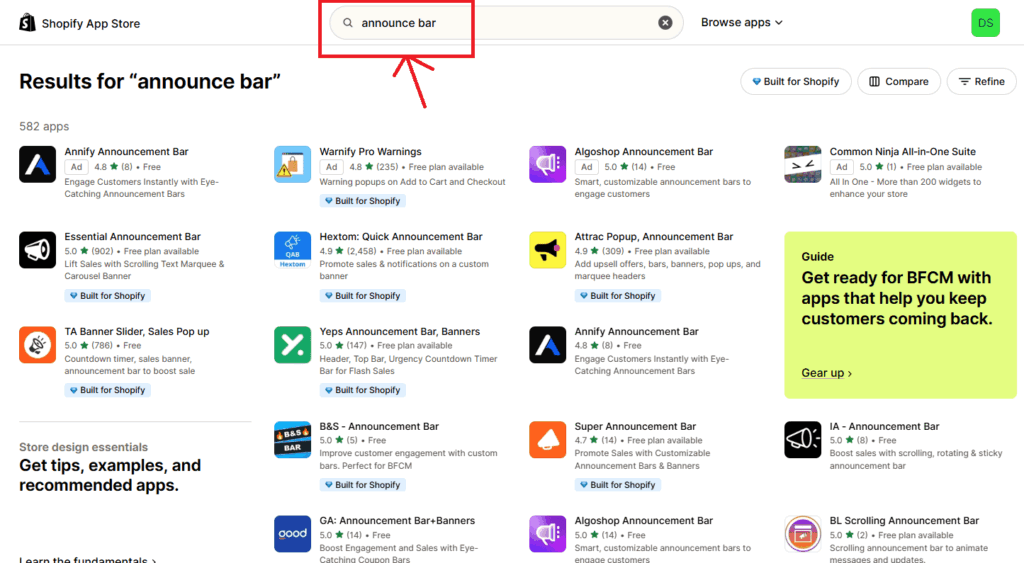Click Built for Shopify badge under Warnify
The image size is (1024, 563).
[x=362, y=201]
